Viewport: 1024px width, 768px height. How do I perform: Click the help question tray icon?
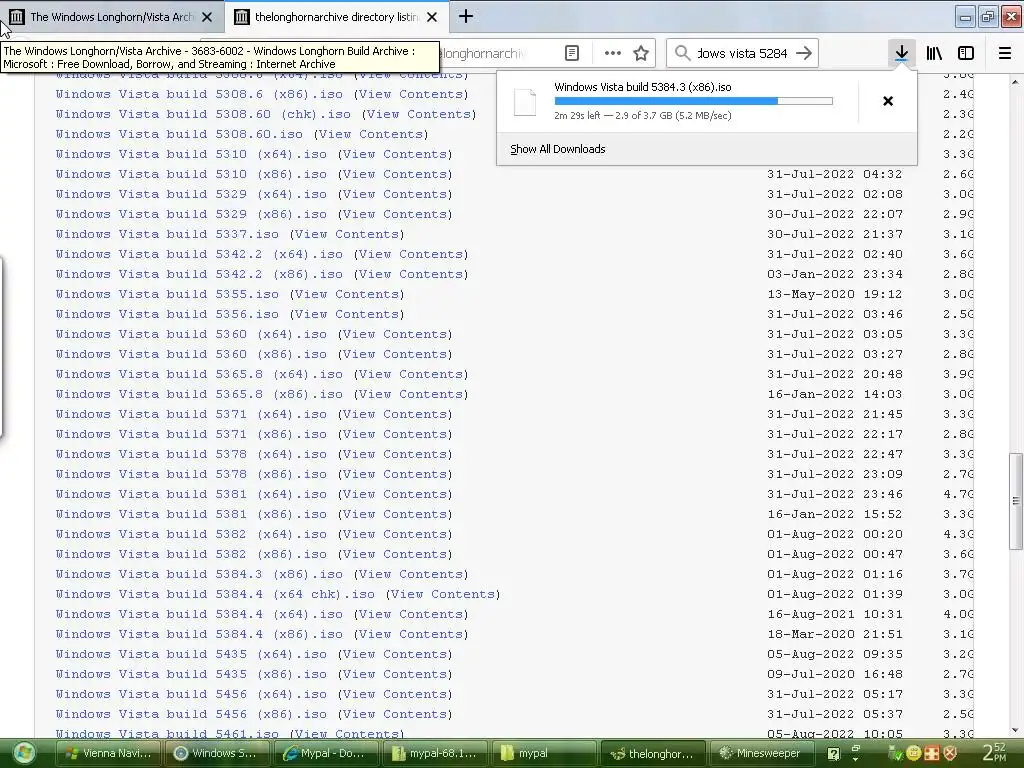pyautogui.click(x=833, y=754)
